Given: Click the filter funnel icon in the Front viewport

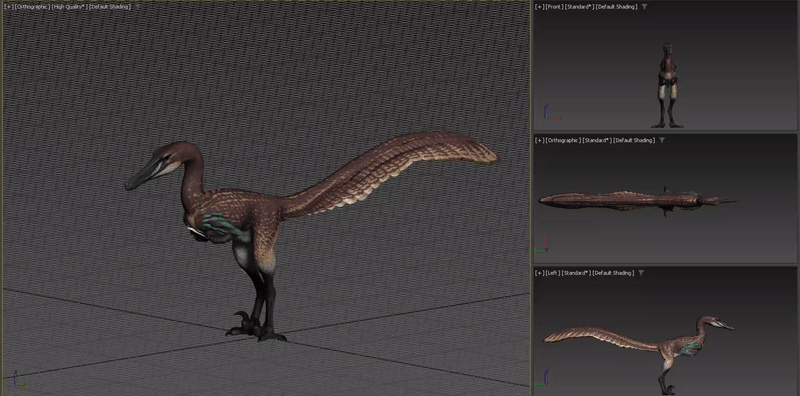Looking at the screenshot, I should coord(644,7).
